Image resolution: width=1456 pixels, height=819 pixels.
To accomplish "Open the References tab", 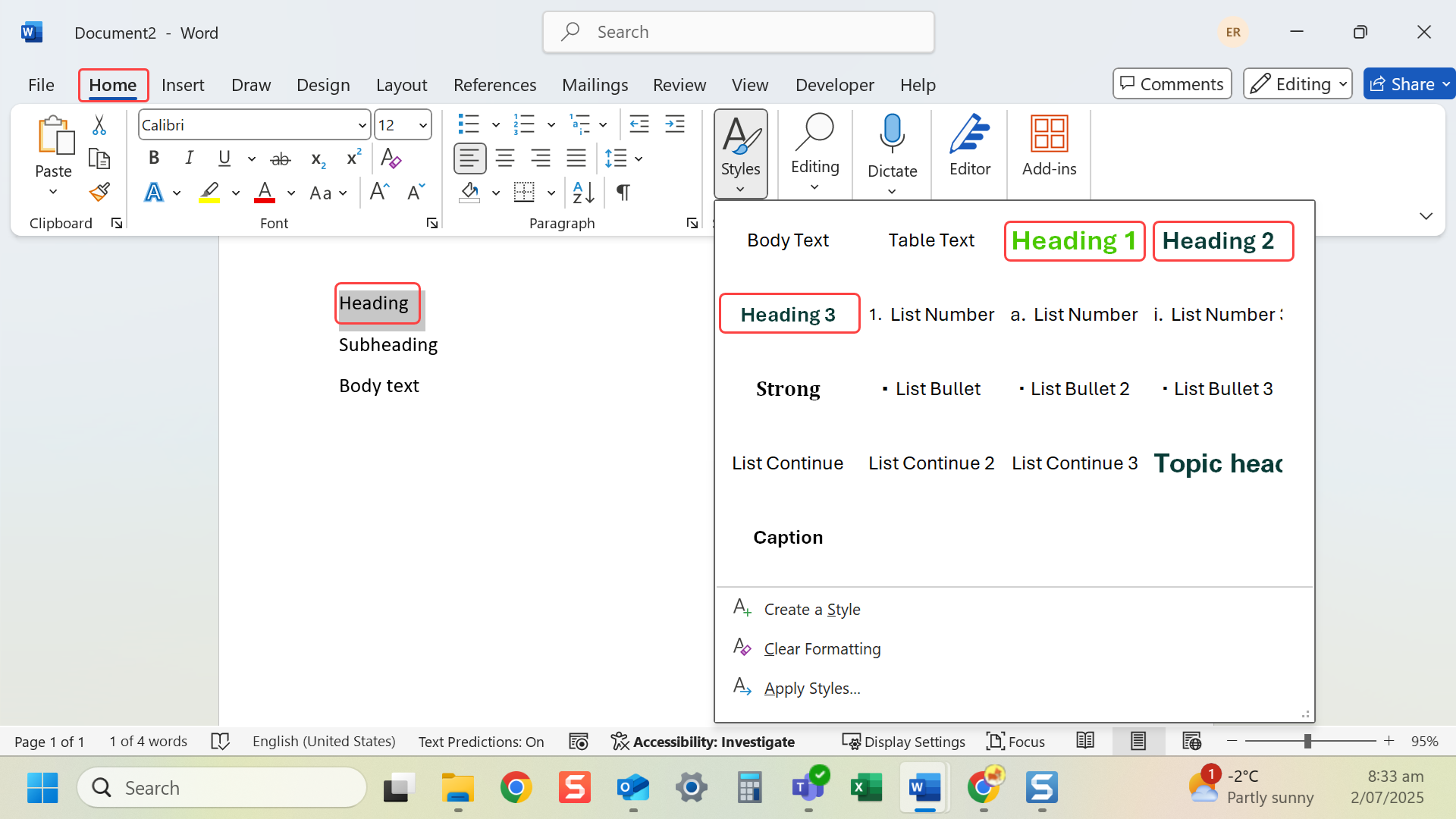I will (494, 85).
